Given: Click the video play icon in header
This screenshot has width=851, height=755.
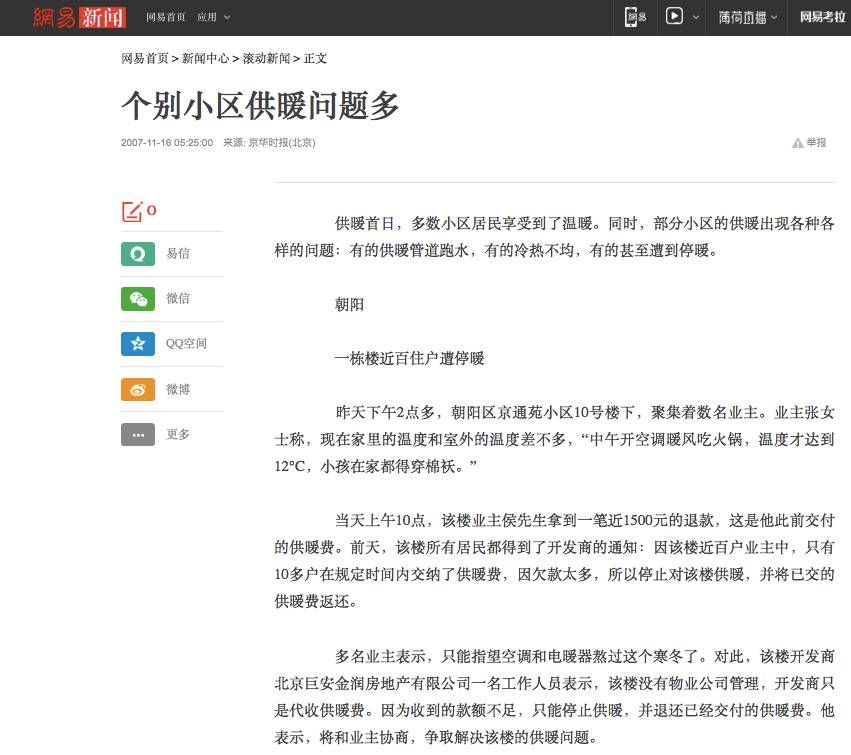Looking at the screenshot, I should click(x=674, y=16).
